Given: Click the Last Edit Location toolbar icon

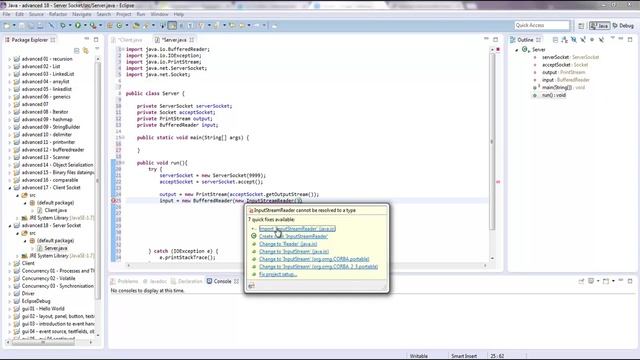Looking at the screenshot, I should [x=232, y=26].
